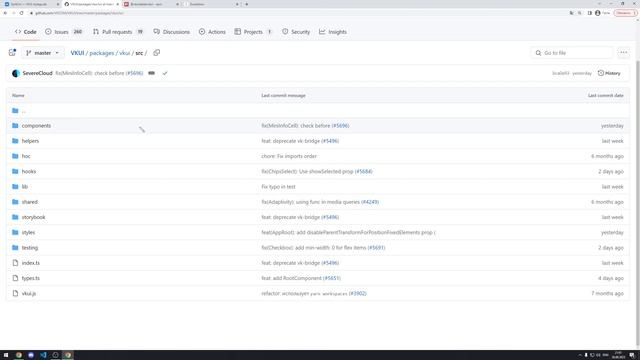
Task: Open the notification center in tray
Action: click(x=632, y=355)
